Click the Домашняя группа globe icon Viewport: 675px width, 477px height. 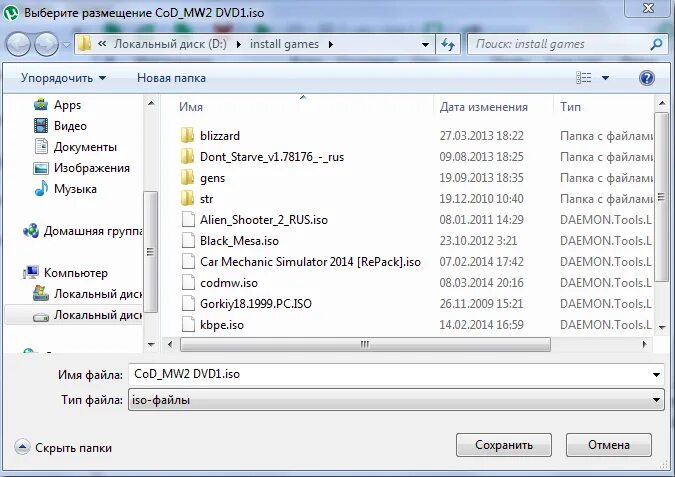pyautogui.click(x=31, y=231)
